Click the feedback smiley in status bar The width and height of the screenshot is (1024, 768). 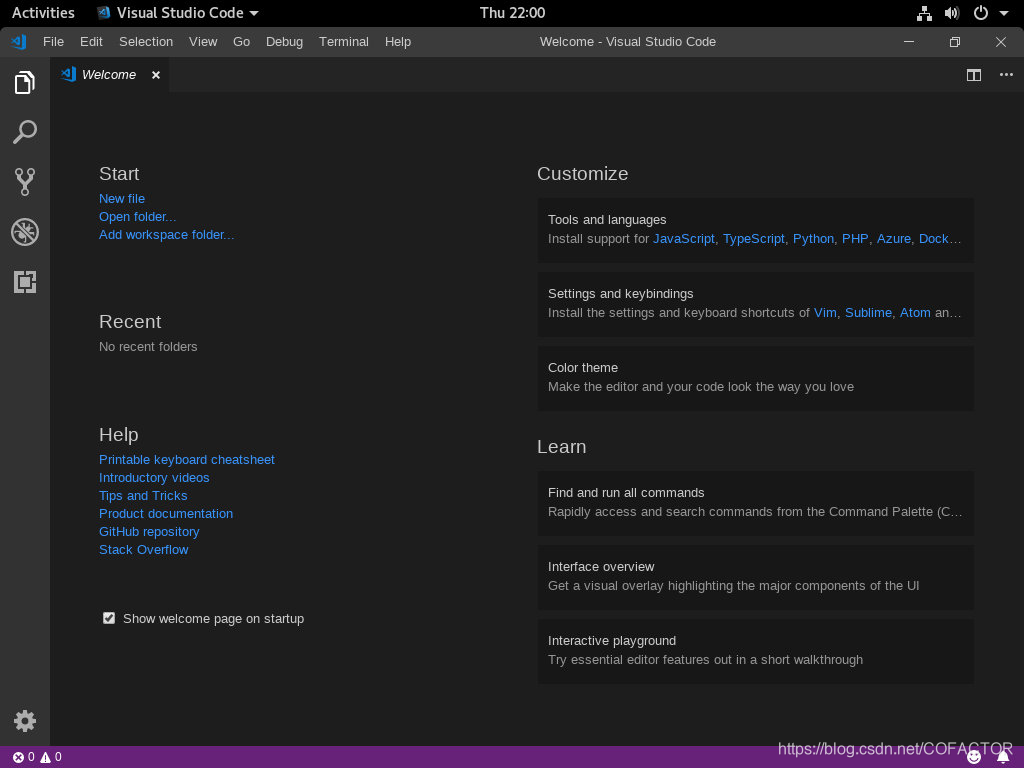point(974,757)
